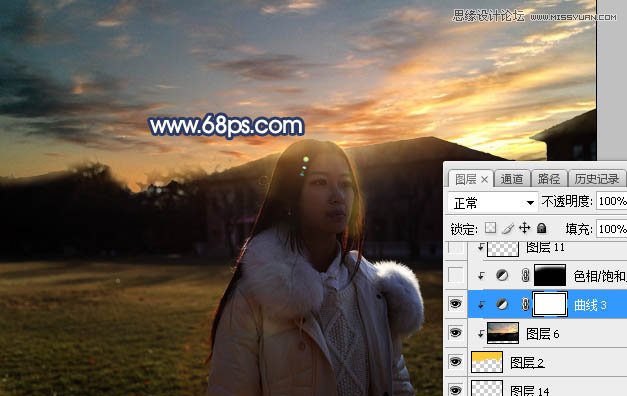627x396 pixels.
Task: Select the 图层 14 transparent thumbnail
Action: pyautogui.click(x=487, y=388)
